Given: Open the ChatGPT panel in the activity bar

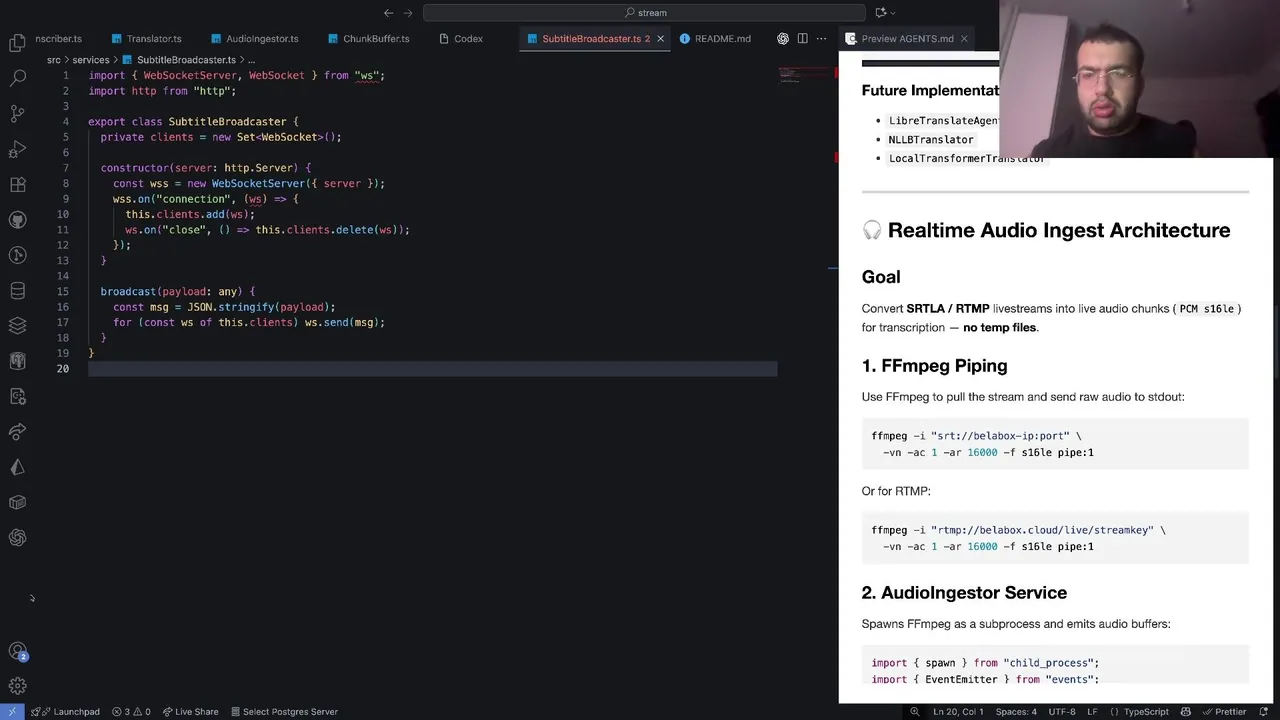Looking at the screenshot, I should coord(17,538).
